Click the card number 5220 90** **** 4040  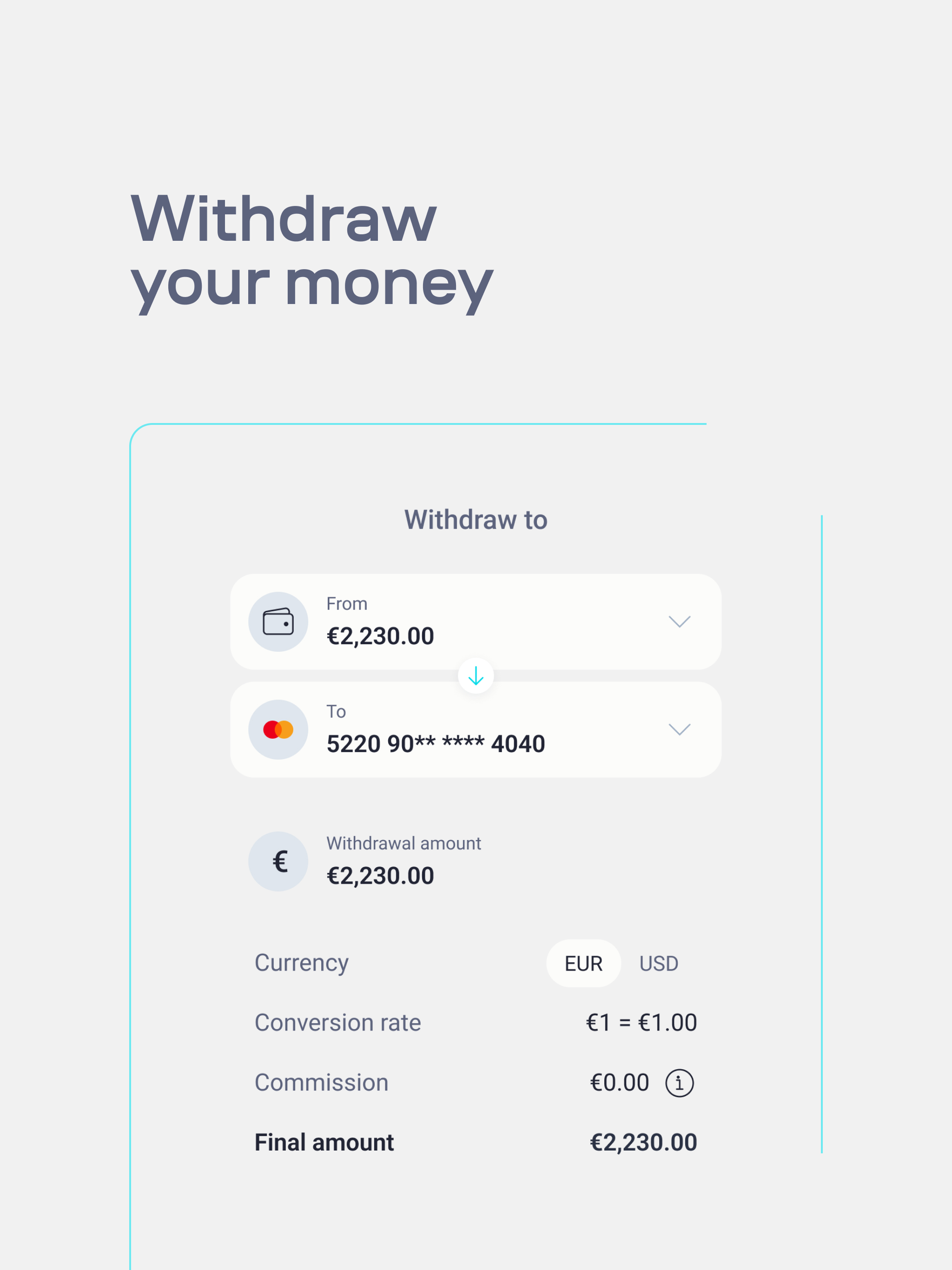(x=435, y=744)
